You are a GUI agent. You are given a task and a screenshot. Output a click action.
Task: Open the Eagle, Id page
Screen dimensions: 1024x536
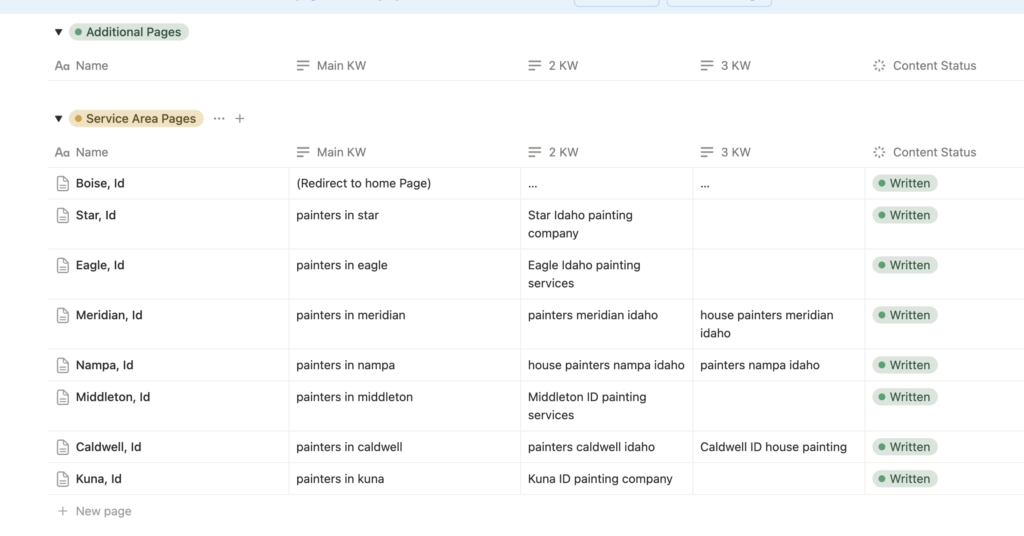(100, 266)
